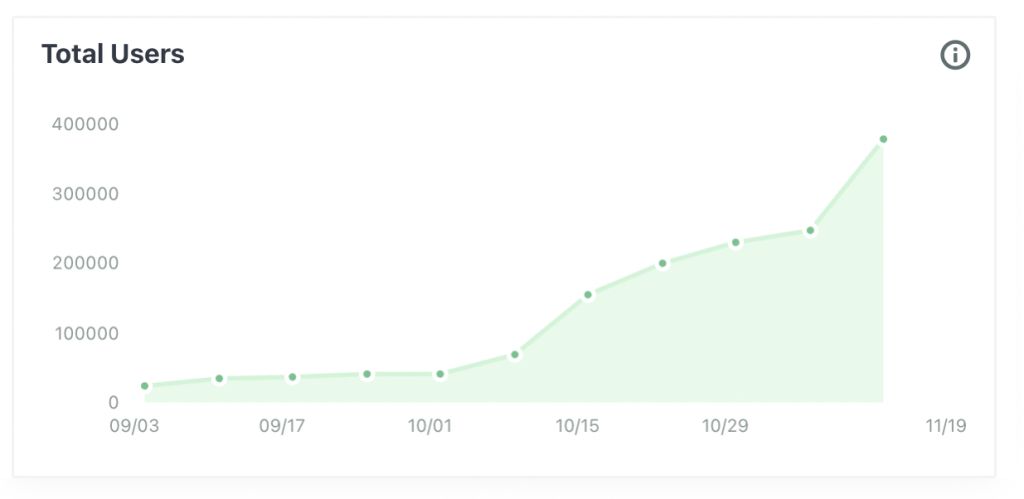Select the data point between 09/03 and 09/17
1024x499 pixels.
[220, 379]
